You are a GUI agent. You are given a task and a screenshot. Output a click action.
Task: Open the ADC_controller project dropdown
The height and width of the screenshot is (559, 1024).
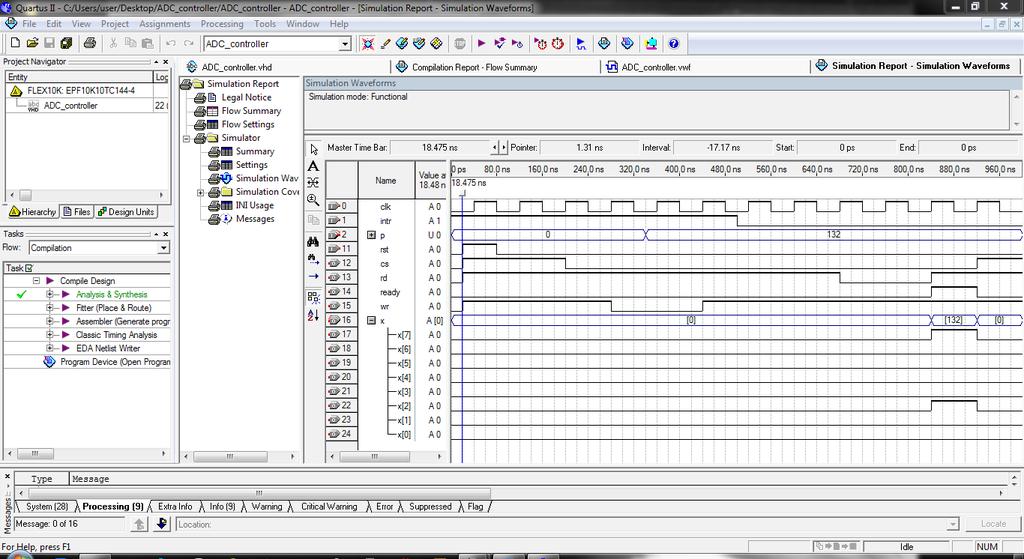pos(345,44)
